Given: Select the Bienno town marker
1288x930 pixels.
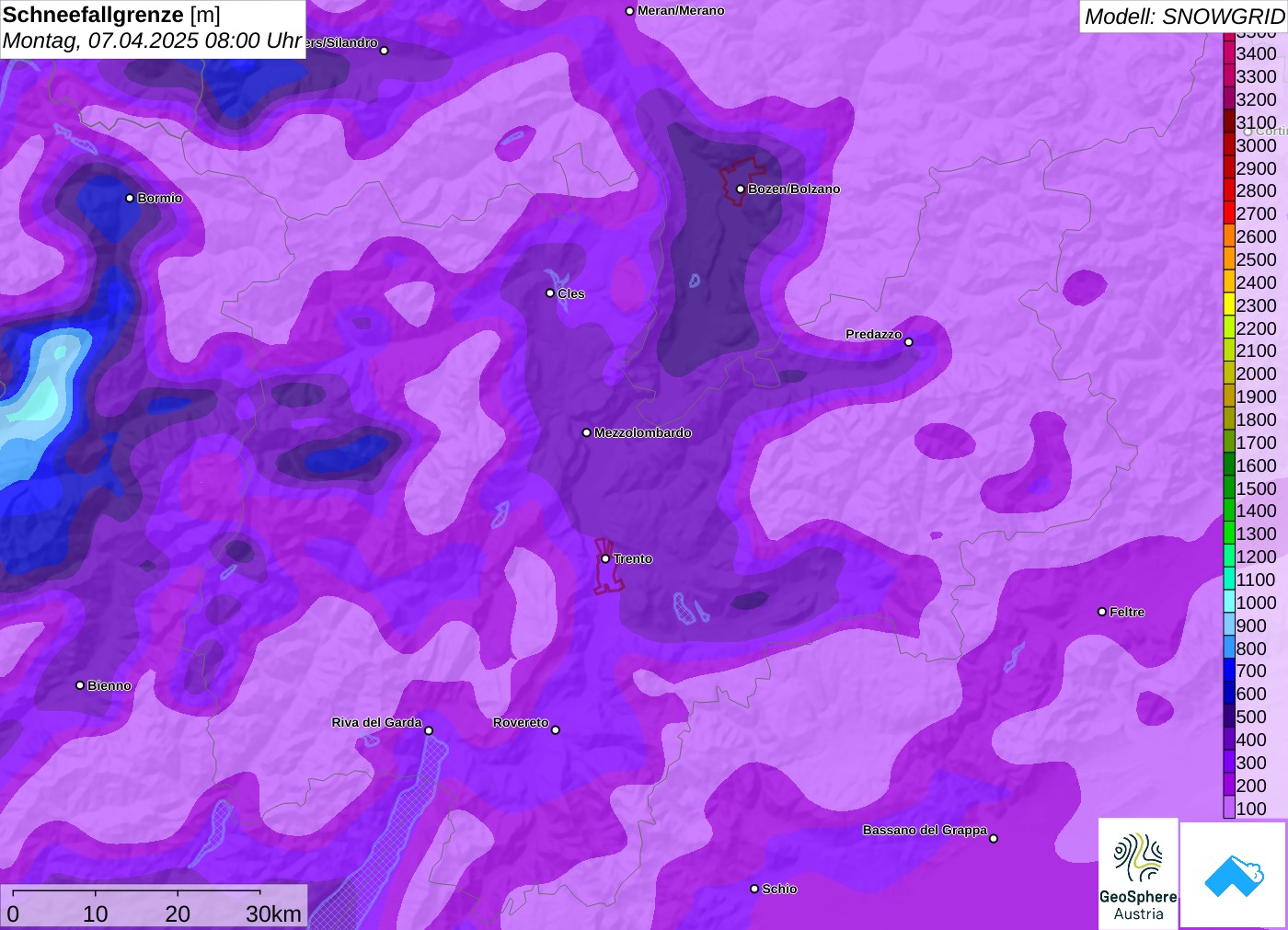Looking at the screenshot, I should pyautogui.click(x=80, y=685).
